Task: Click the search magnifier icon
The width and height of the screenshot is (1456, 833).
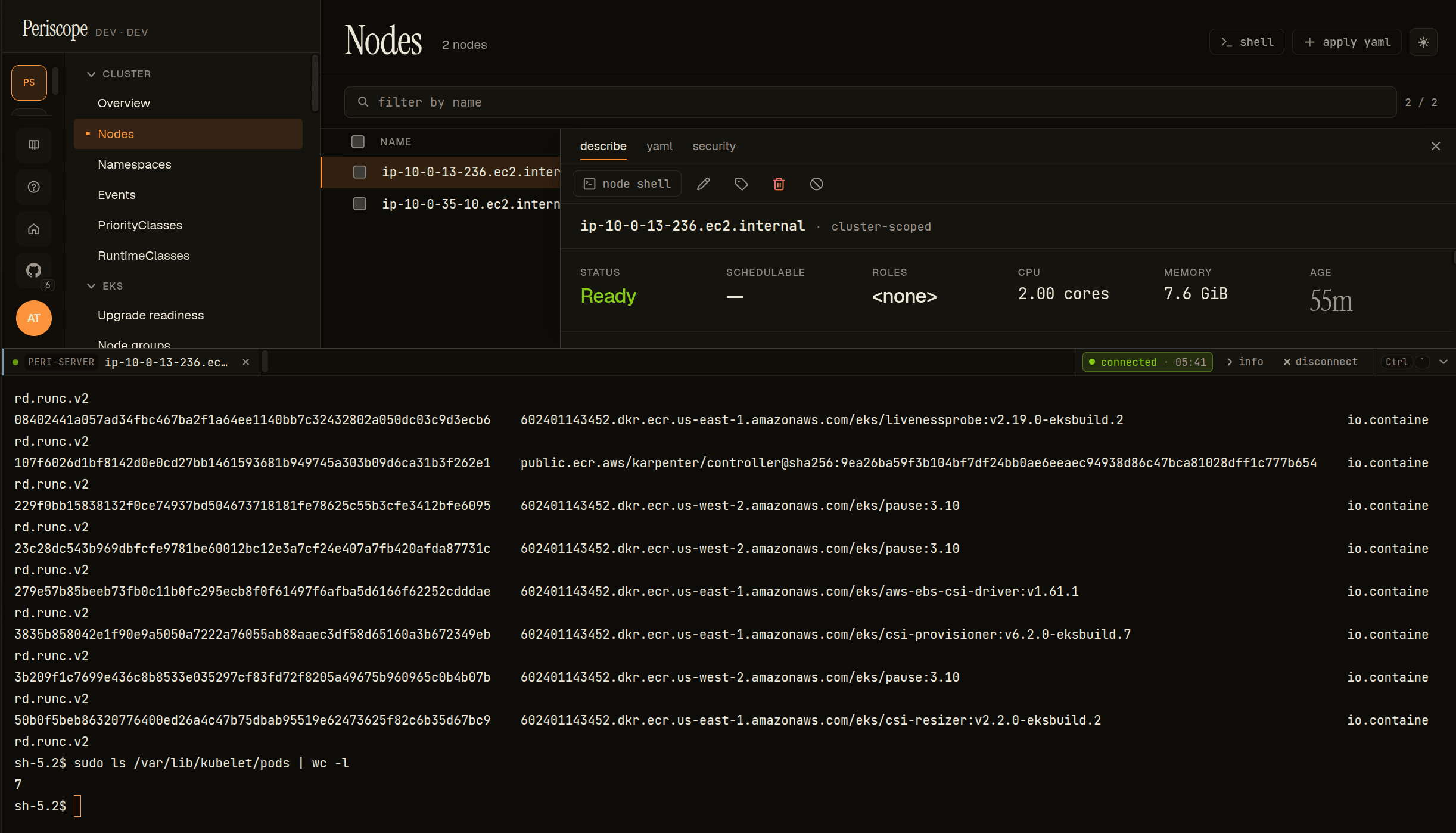Action: (x=363, y=102)
